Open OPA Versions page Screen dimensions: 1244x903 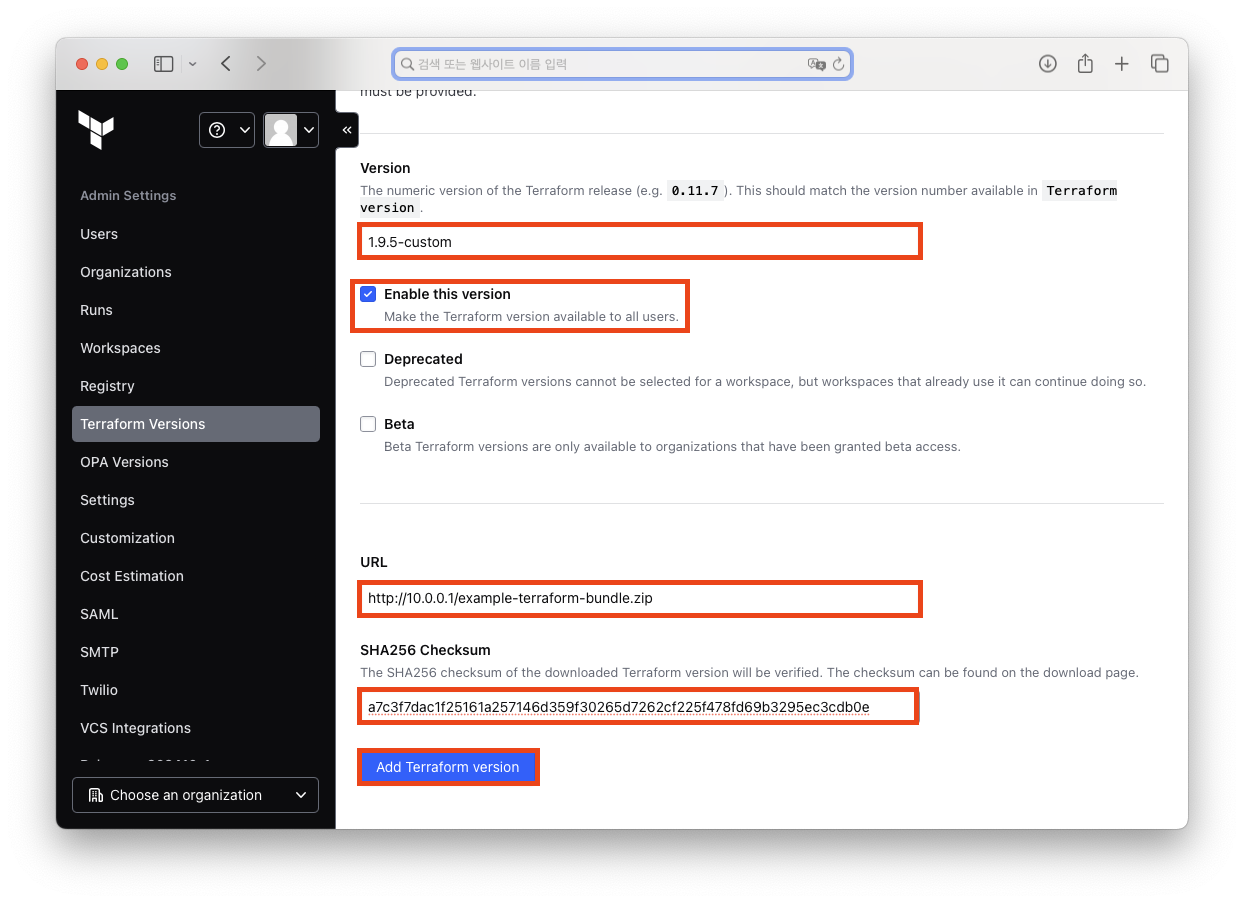124,462
